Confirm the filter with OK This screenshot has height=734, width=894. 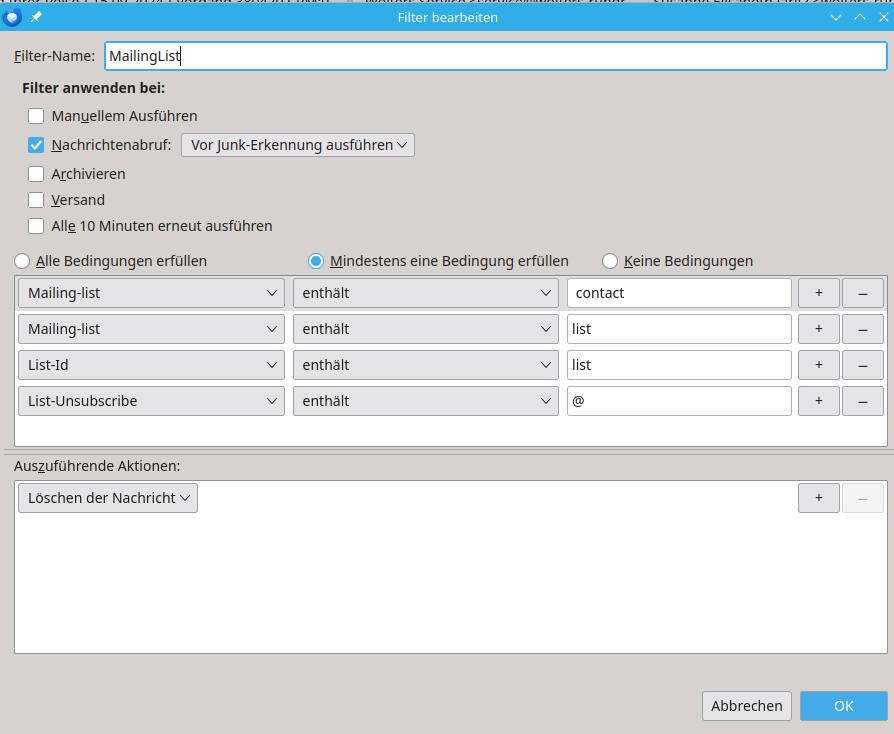(844, 706)
